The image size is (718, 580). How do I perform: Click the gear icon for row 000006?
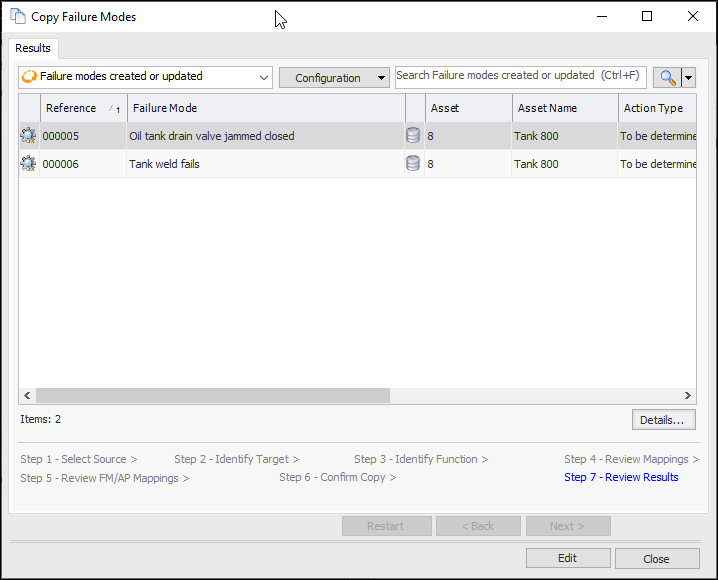28,164
